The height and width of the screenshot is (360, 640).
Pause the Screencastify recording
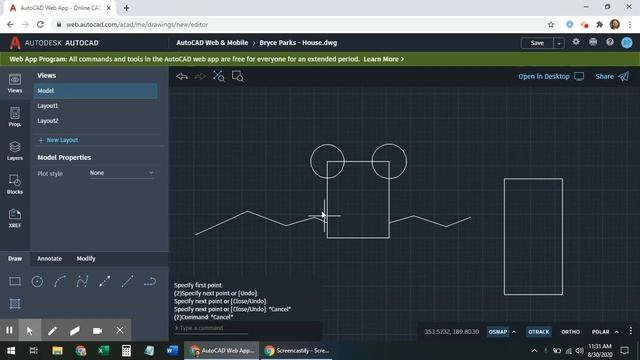(x=9, y=330)
